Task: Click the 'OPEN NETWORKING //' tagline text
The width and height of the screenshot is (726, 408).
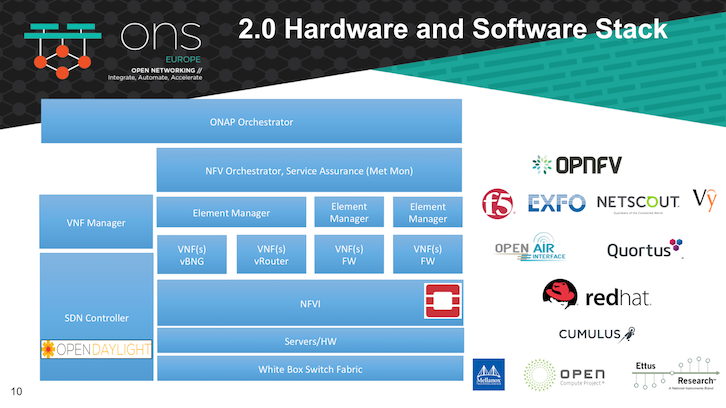Action: [x=167, y=70]
